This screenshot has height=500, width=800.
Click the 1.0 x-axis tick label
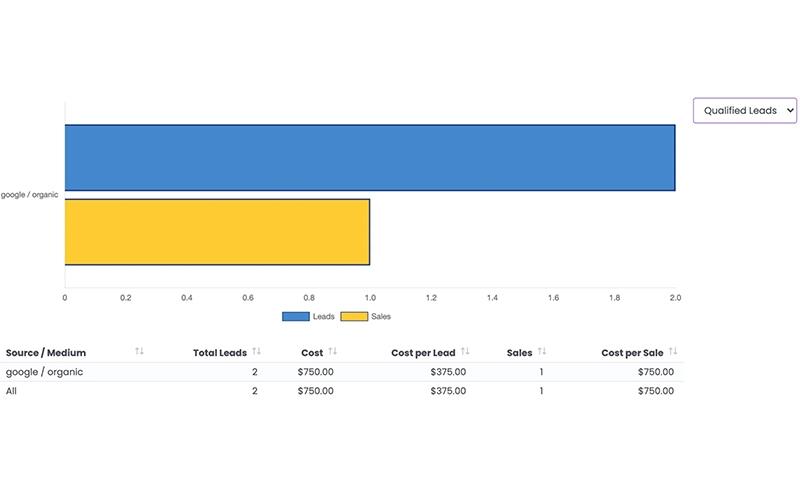pyautogui.click(x=370, y=297)
